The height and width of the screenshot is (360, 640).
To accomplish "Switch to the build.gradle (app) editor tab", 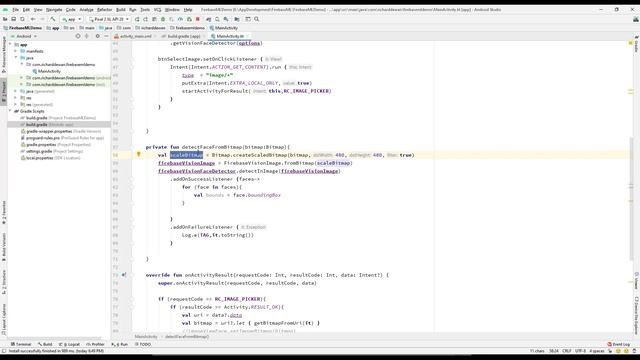I will [183, 36].
